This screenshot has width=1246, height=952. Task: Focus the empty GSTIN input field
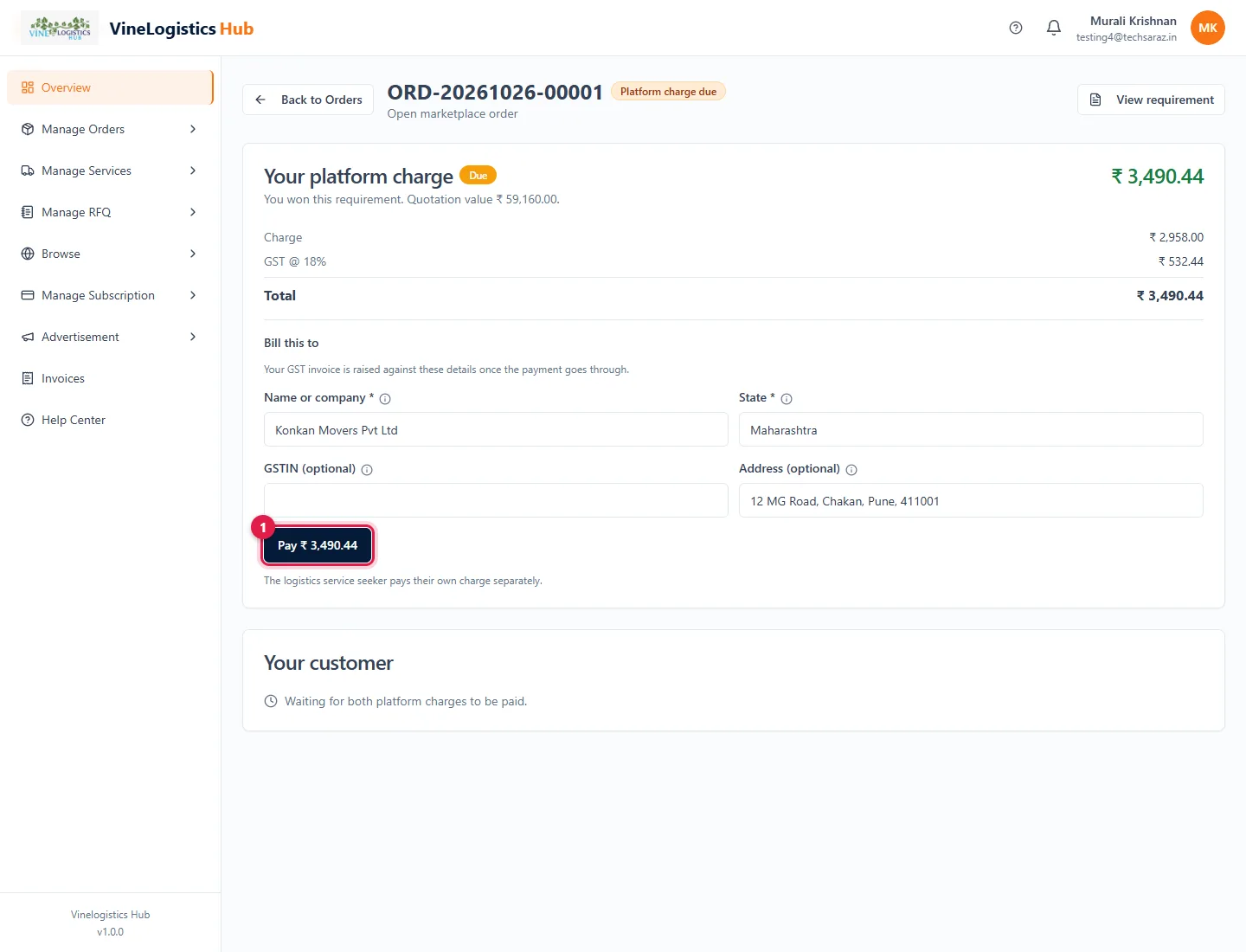(x=496, y=500)
